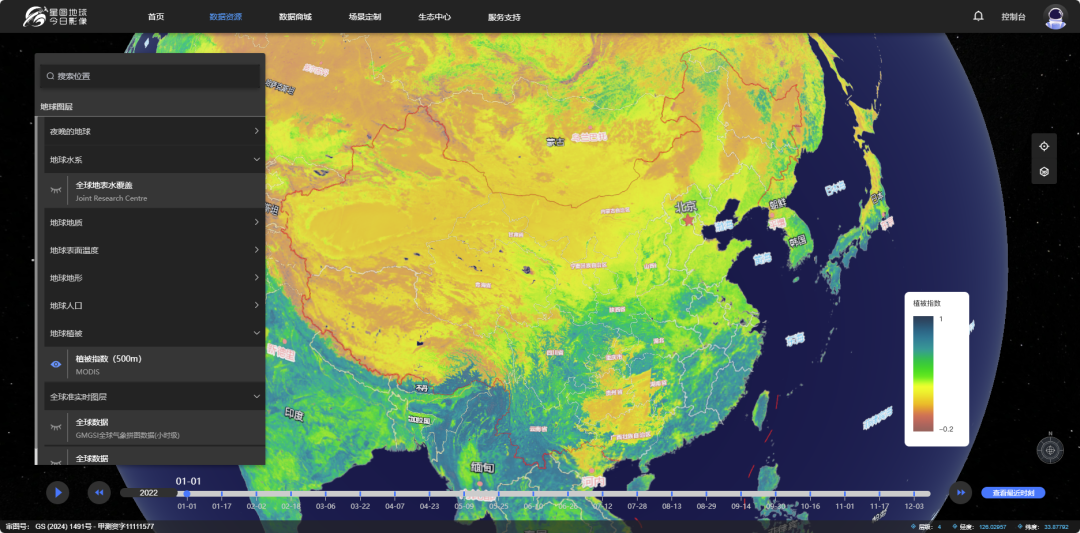1080x533 pixels.
Task: Click the 植被指数 legend color gradient bar
Action: [923, 373]
